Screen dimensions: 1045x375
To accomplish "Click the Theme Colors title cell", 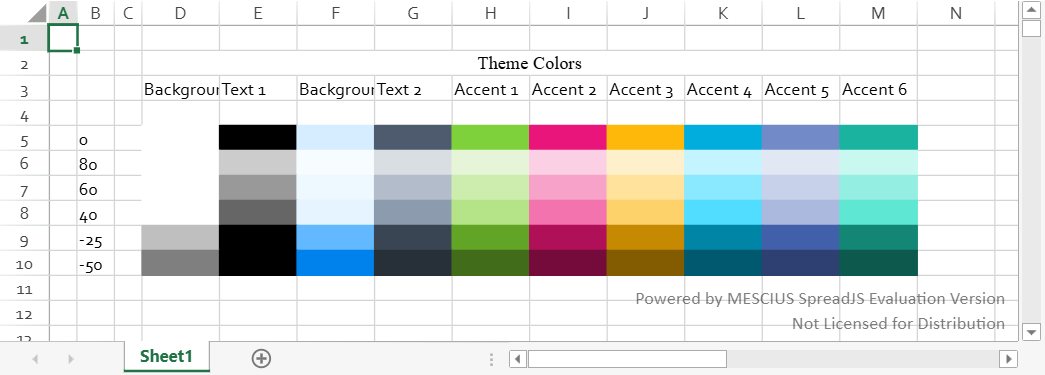I will tap(530, 63).
